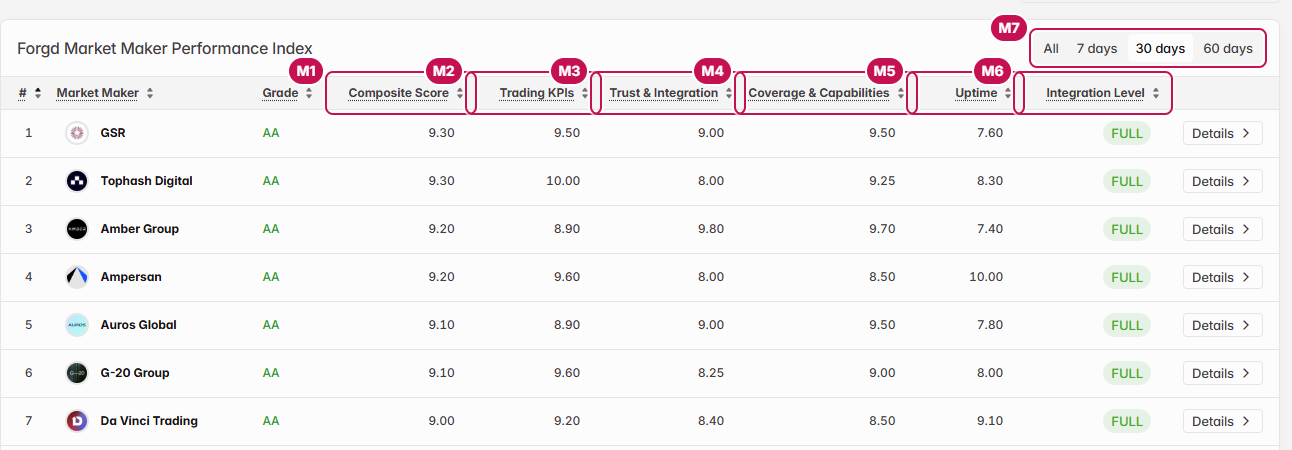Open Details for G-20 Group
Image resolution: width=1292 pixels, height=450 pixels.
tap(1222, 373)
